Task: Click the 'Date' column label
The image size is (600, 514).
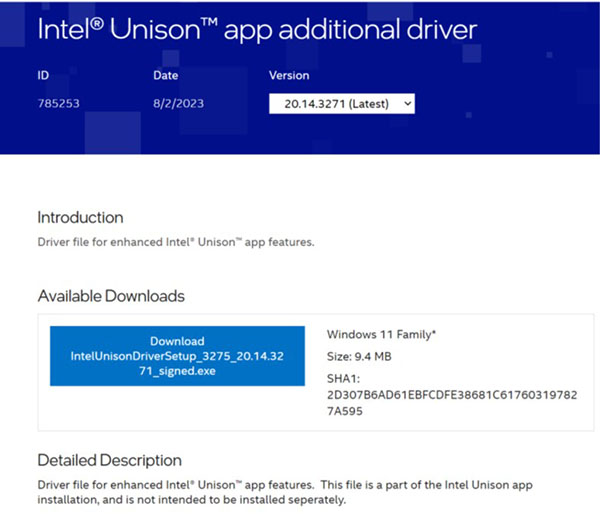Action: (166, 75)
